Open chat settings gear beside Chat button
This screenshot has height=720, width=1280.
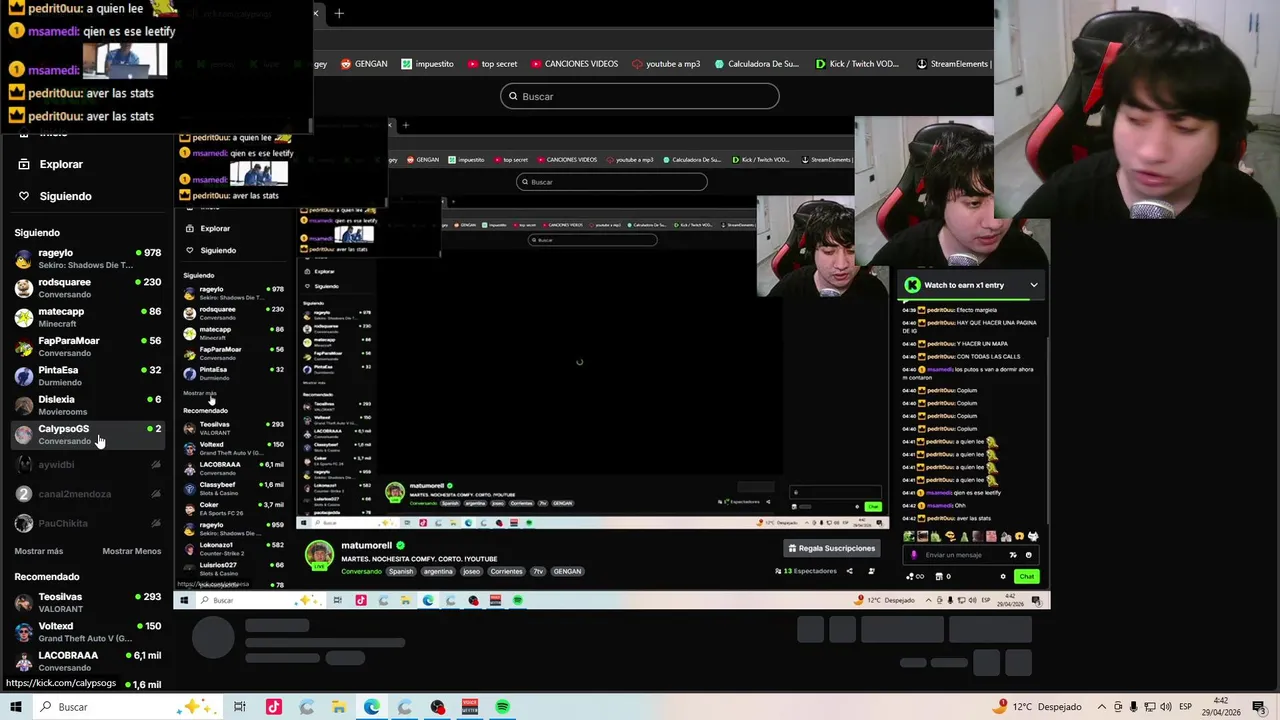tap(1003, 576)
